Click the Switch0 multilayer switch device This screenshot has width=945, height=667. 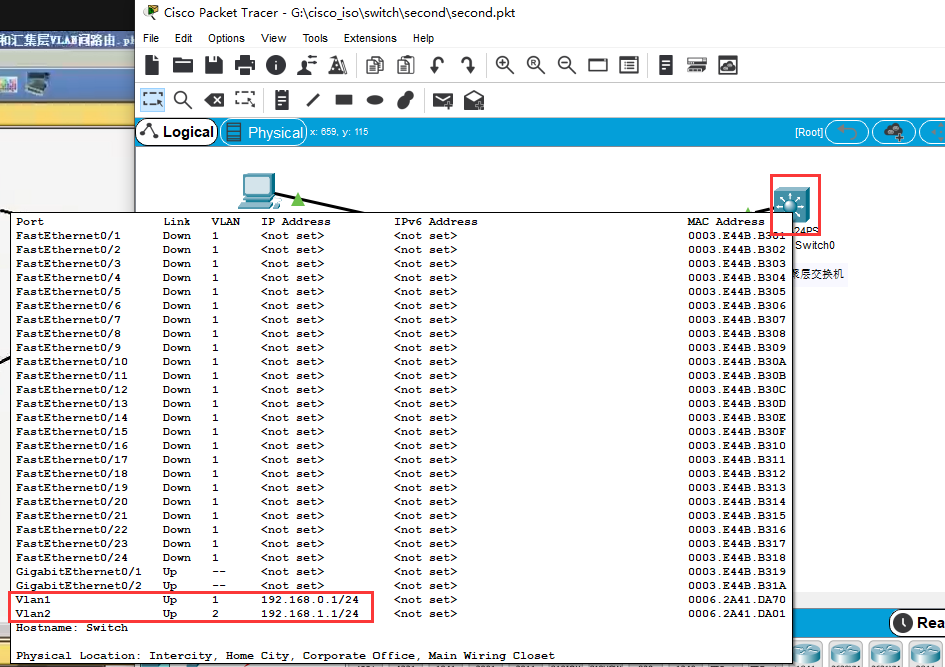pos(791,205)
